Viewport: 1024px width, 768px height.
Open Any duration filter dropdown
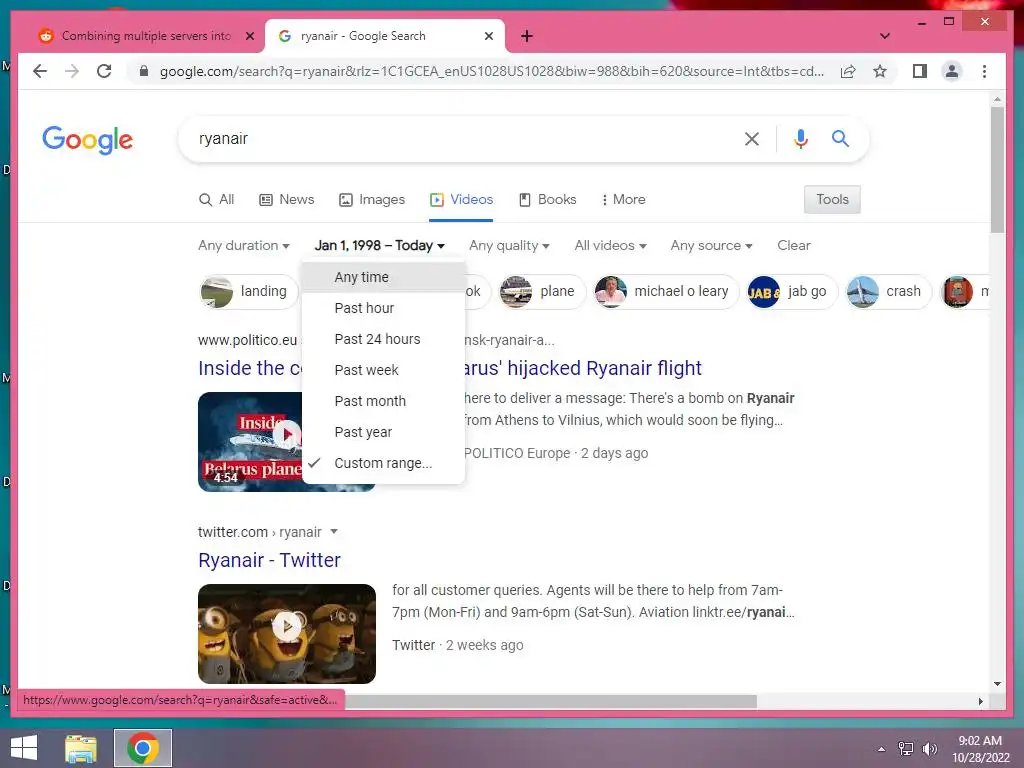click(x=244, y=246)
